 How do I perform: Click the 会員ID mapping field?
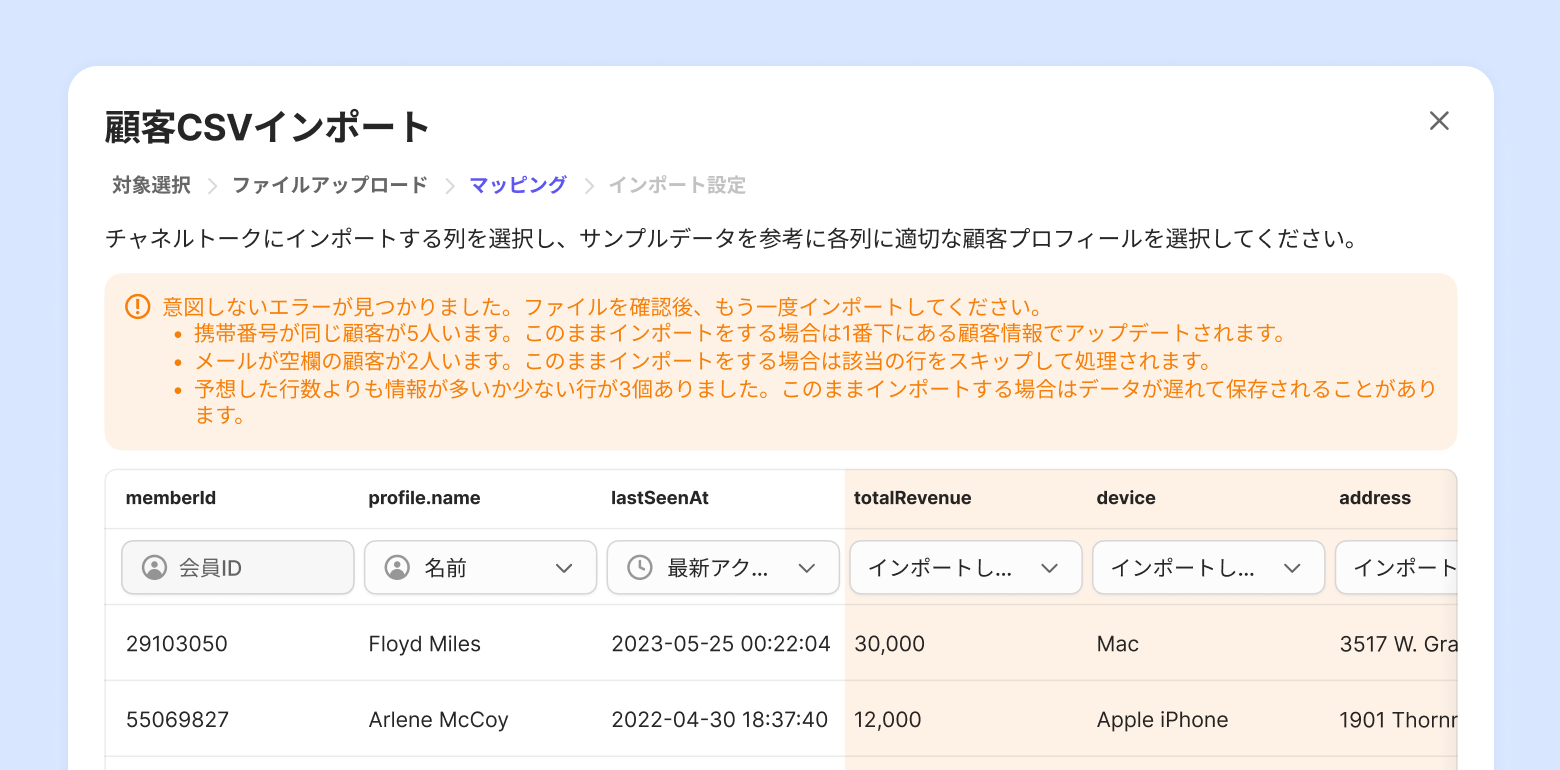click(x=238, y=568)
